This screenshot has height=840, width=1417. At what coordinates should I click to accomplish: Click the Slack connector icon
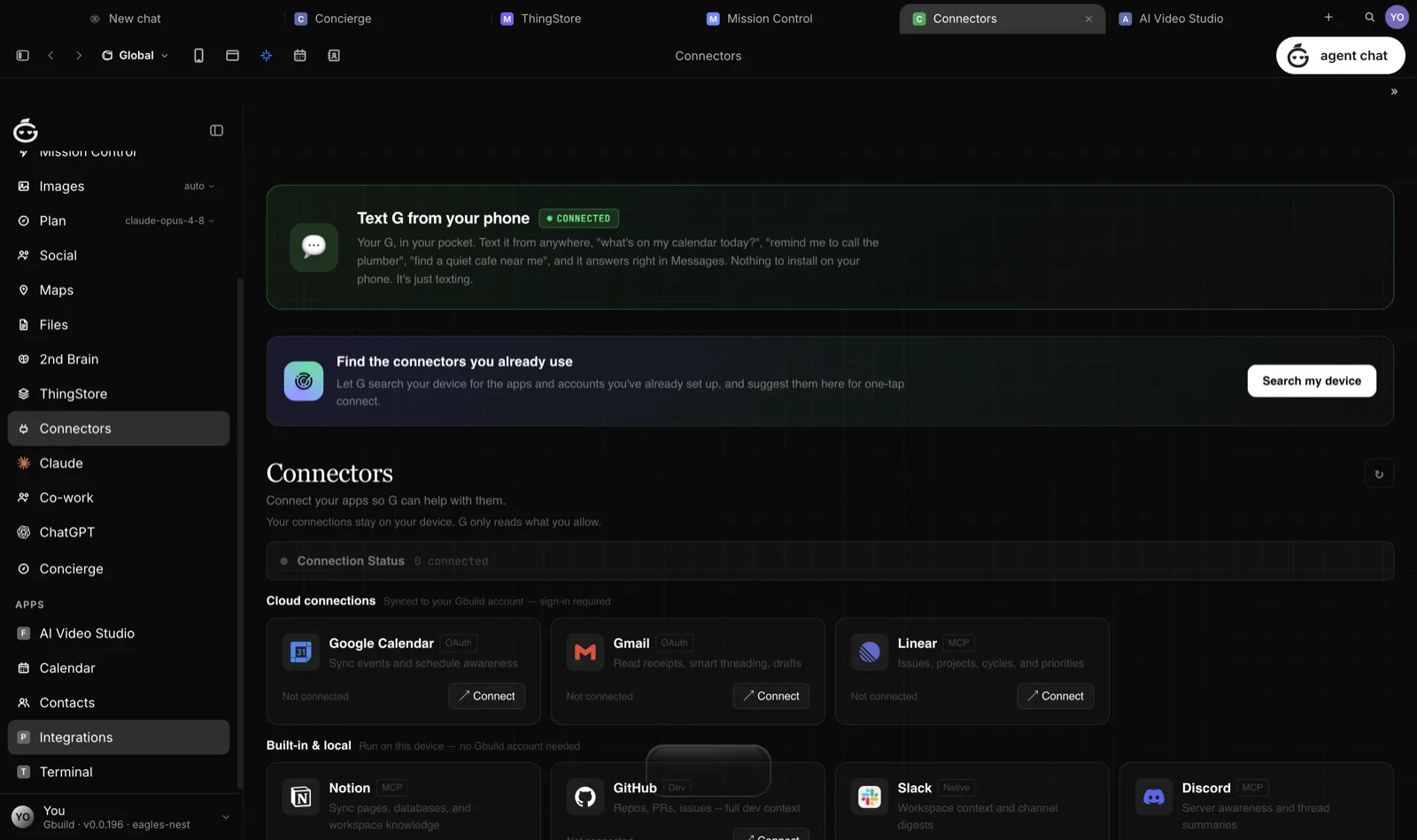[870, 797]
